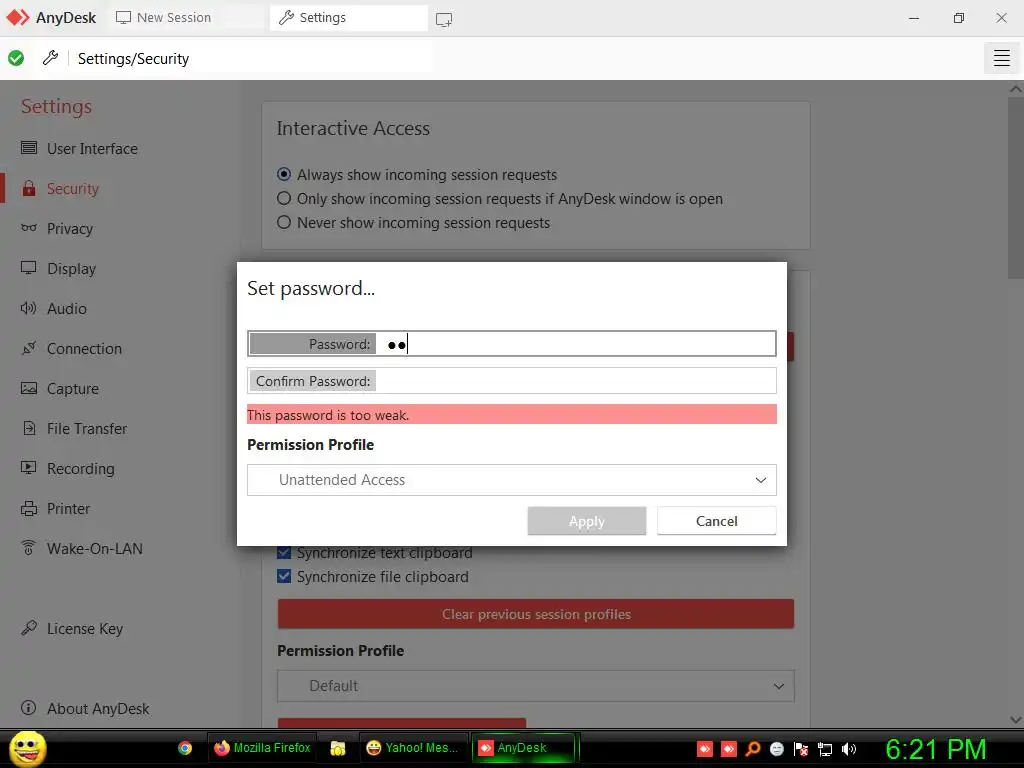
Task: Click the vertical scrollbar thumb
Action: [x=1016, y=188]
